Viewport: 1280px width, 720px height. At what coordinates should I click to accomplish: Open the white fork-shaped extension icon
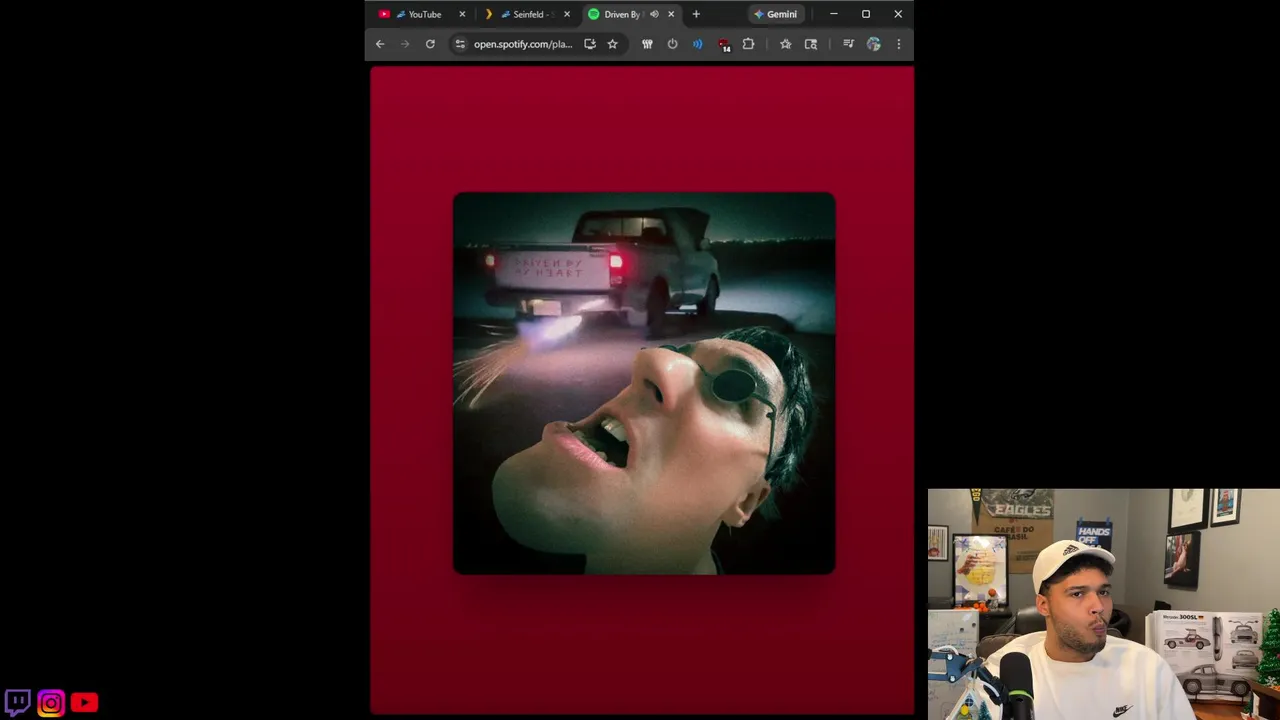coord(647,44)
